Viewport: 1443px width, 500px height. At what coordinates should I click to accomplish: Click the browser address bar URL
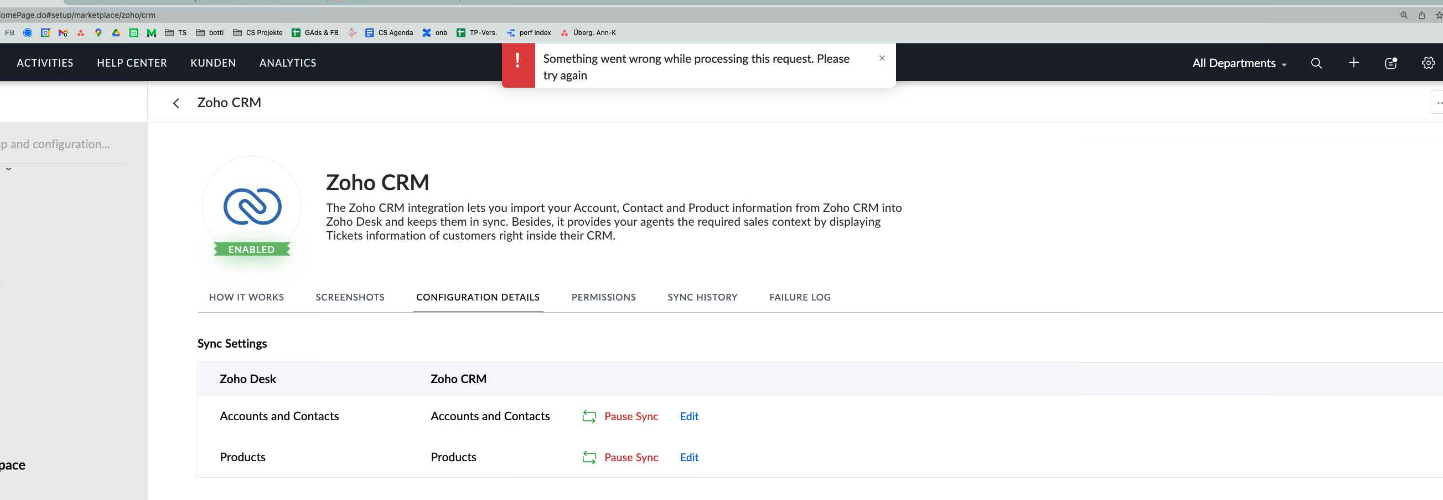tap(78, 15)
